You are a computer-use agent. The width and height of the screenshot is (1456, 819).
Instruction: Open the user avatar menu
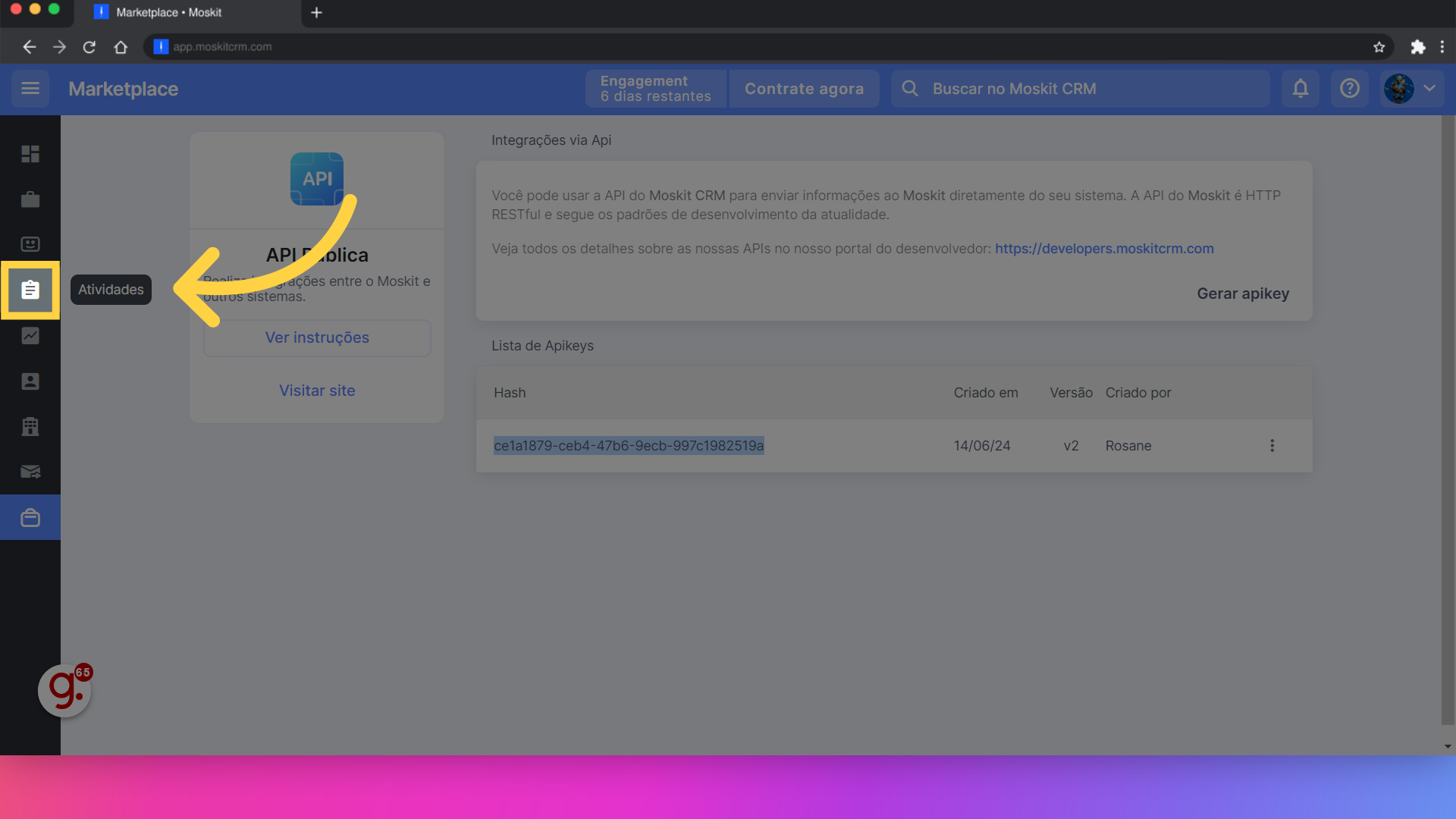point(1411,89)
